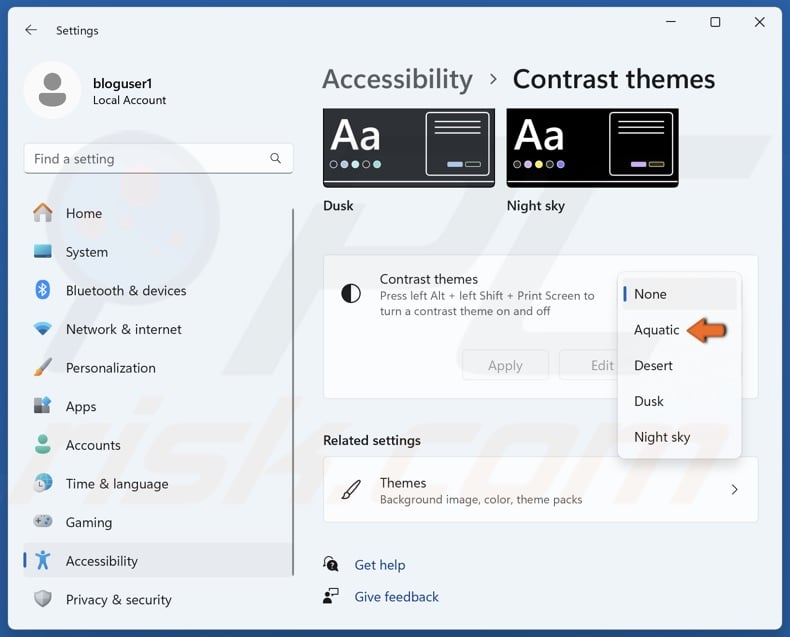
Task: Click the Dusk theme preview thumbnail
Action: pos(408,147)
